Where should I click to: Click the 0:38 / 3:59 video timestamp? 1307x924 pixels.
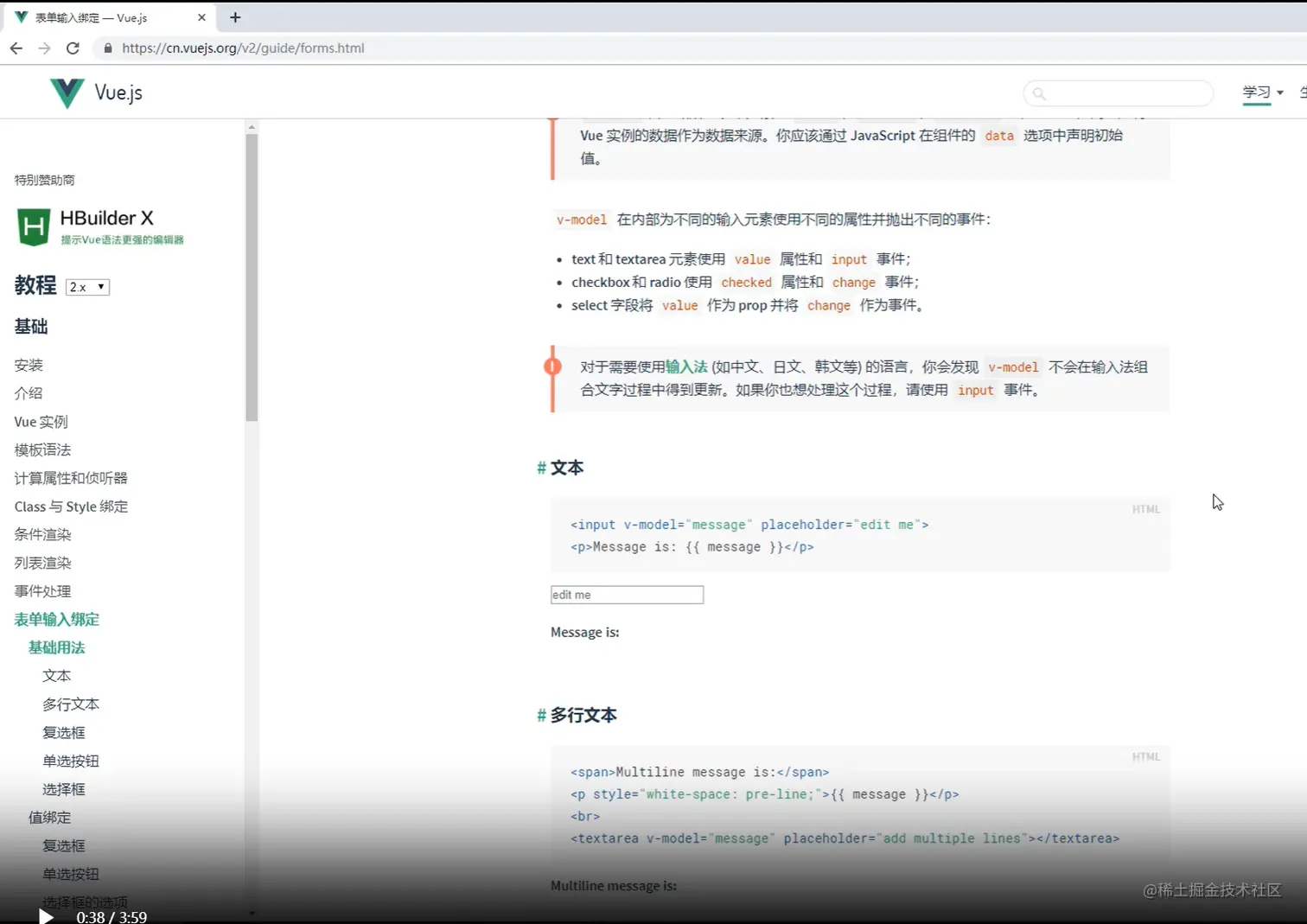tap(112, 917)
